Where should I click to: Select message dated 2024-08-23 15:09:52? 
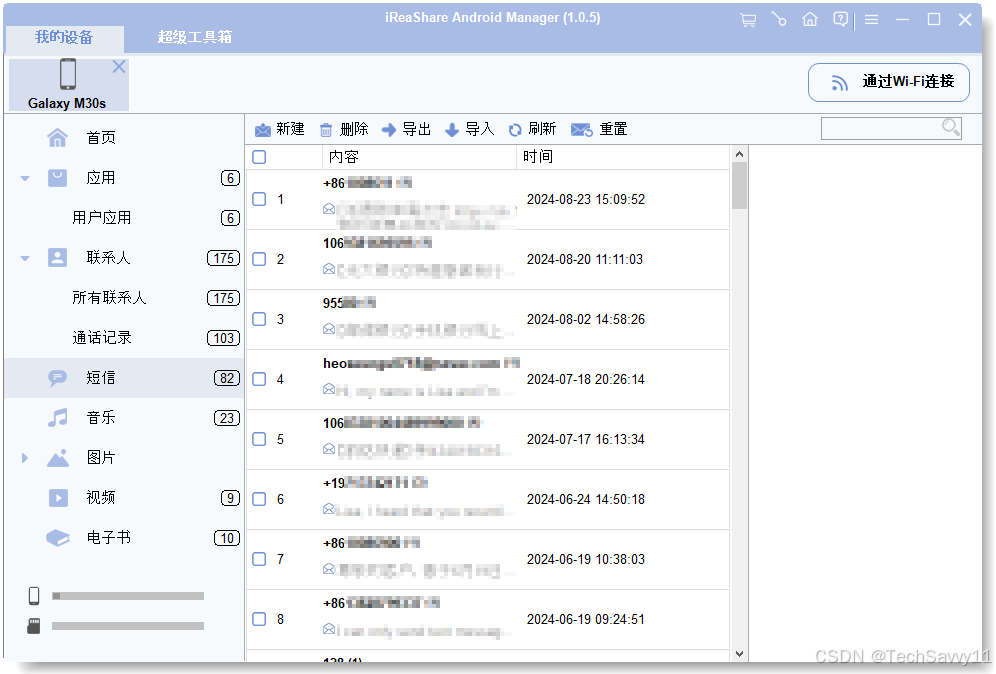(488, 199)
